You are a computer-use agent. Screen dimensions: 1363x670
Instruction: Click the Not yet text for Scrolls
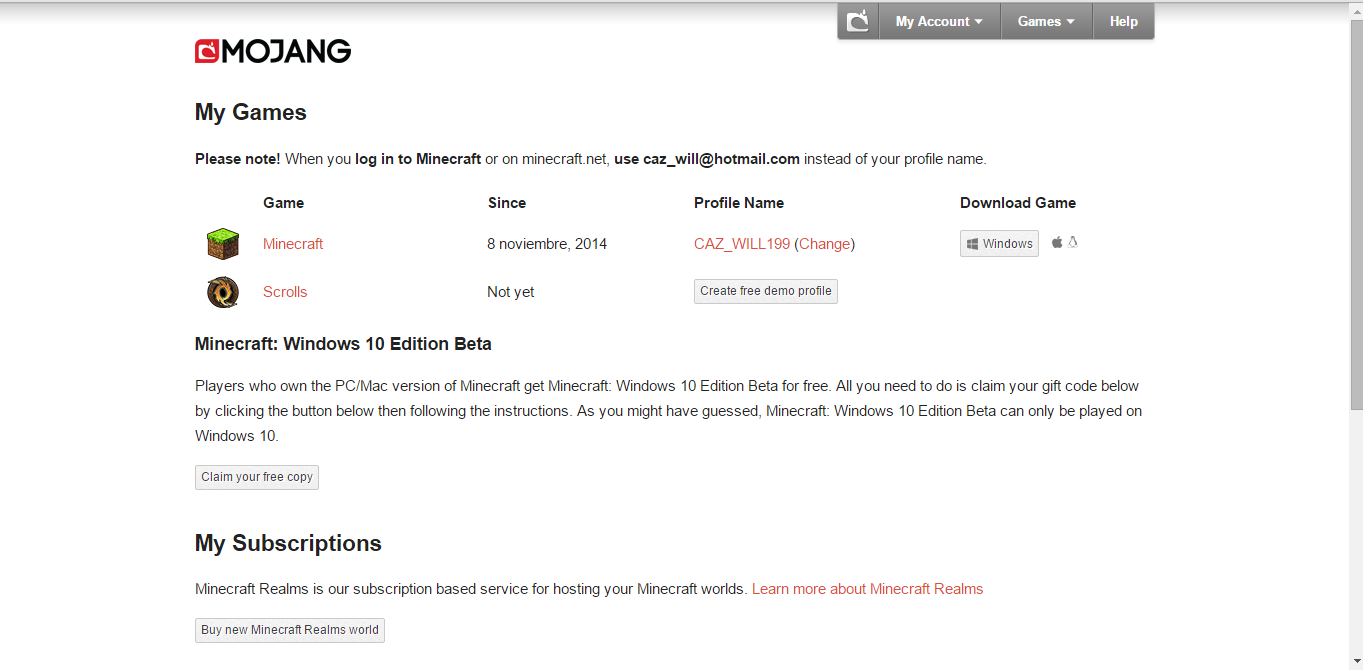pyautogui.click(x=511, y=292)
